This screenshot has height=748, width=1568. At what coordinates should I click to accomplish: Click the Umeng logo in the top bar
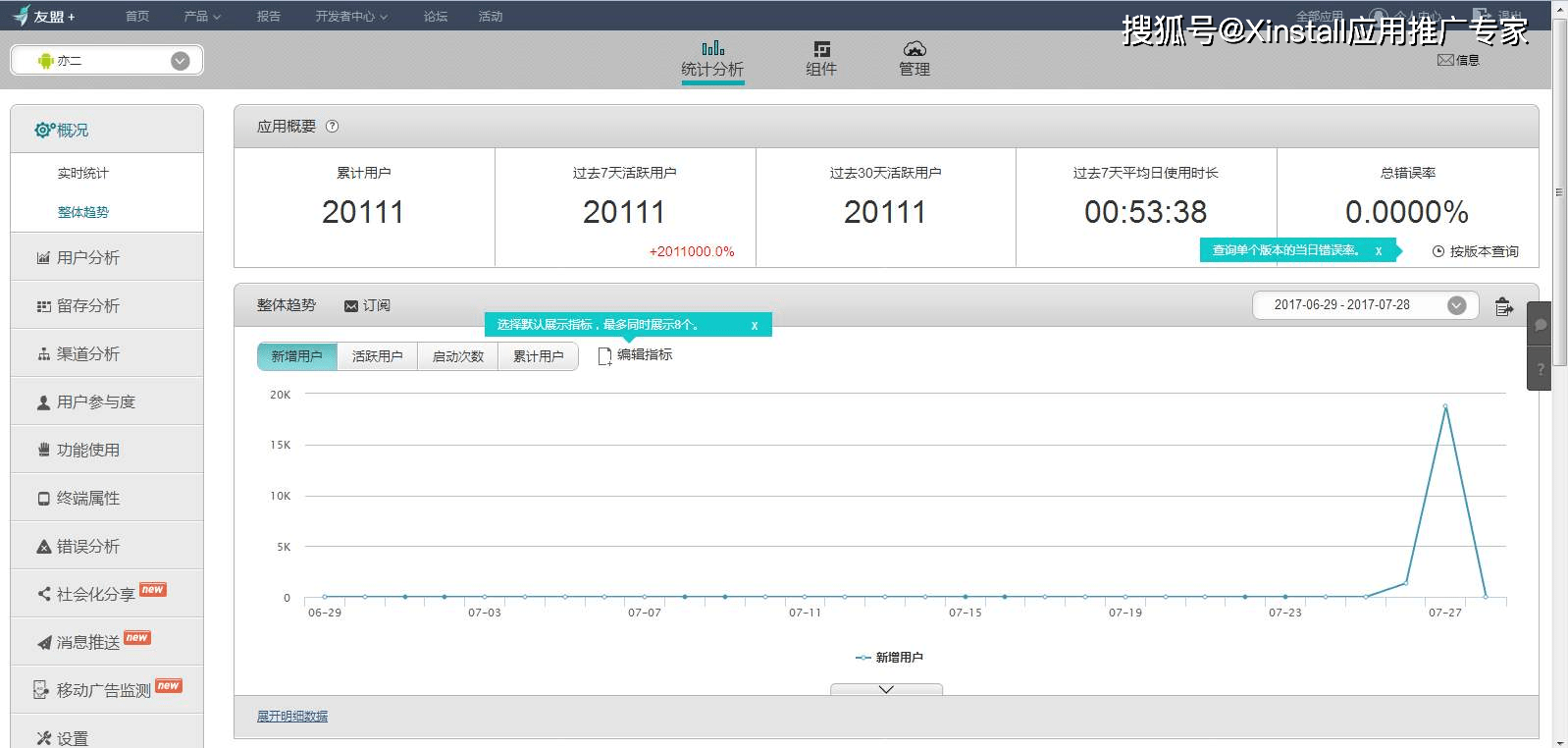coord(43,16)
